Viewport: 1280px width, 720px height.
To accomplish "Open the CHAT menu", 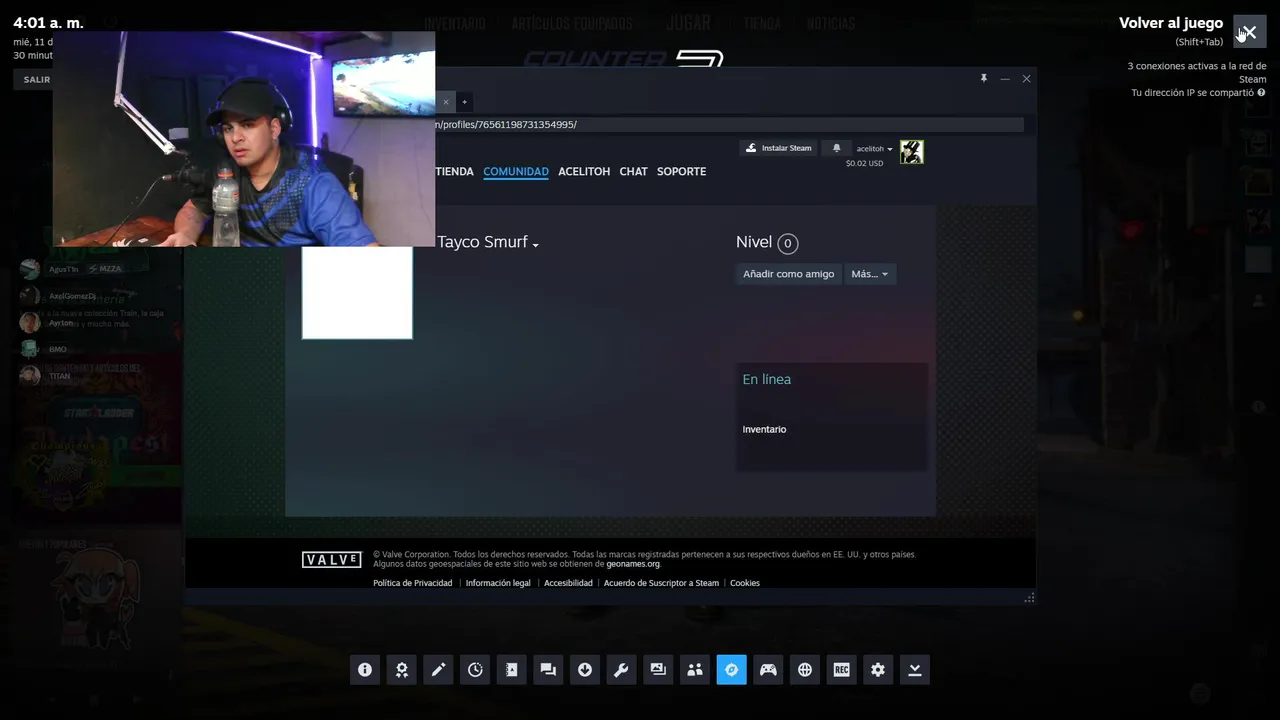I will click(633, 172).
